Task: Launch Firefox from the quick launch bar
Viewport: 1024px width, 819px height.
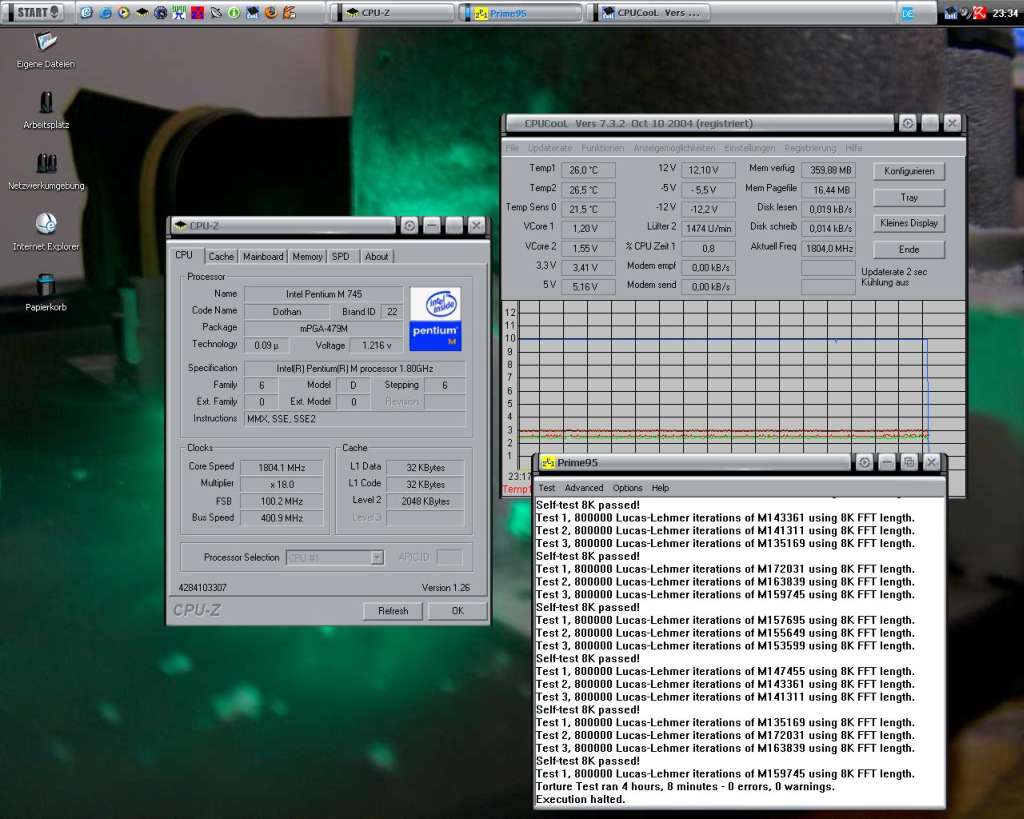Action: click(271, 12)
